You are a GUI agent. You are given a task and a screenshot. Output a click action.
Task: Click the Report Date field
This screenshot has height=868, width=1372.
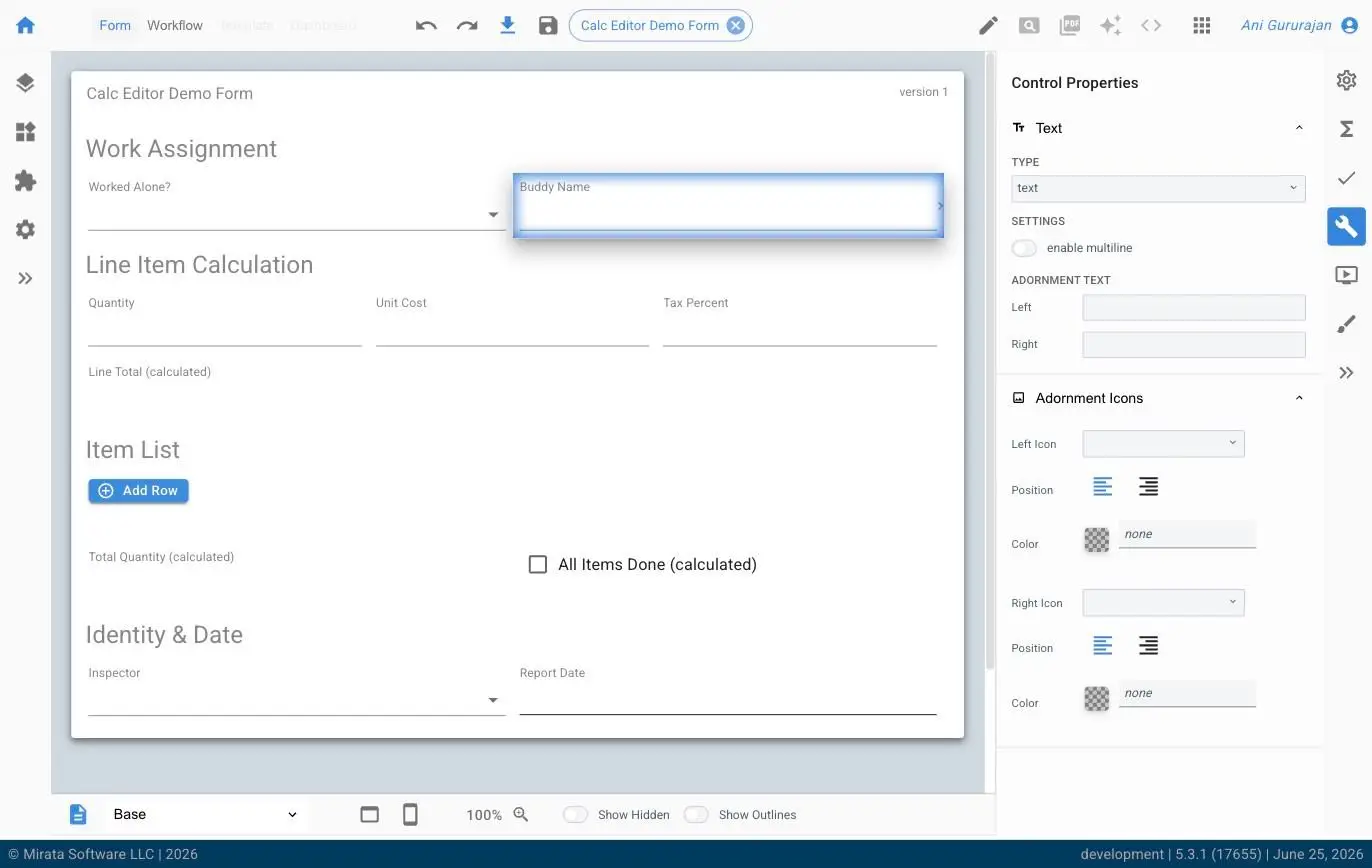728,700
